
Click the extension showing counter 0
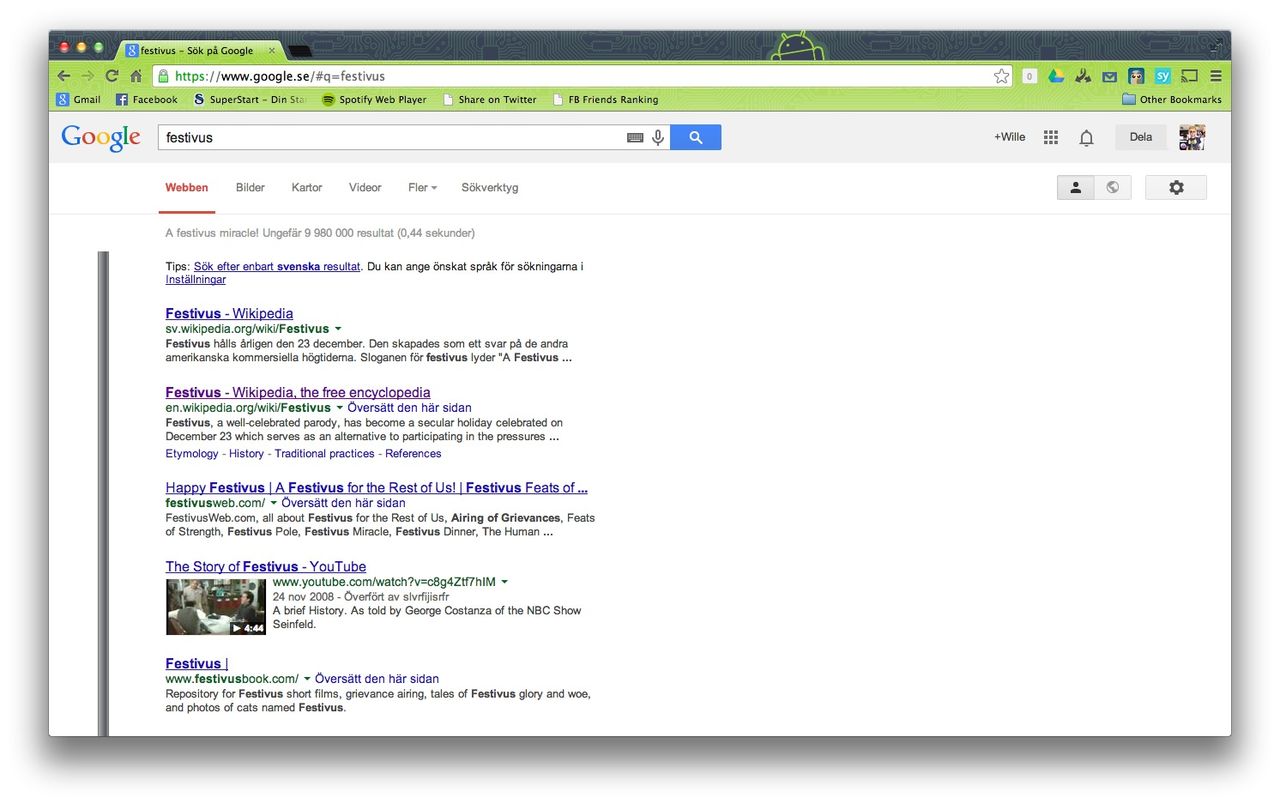click(x=1029, y=76)
